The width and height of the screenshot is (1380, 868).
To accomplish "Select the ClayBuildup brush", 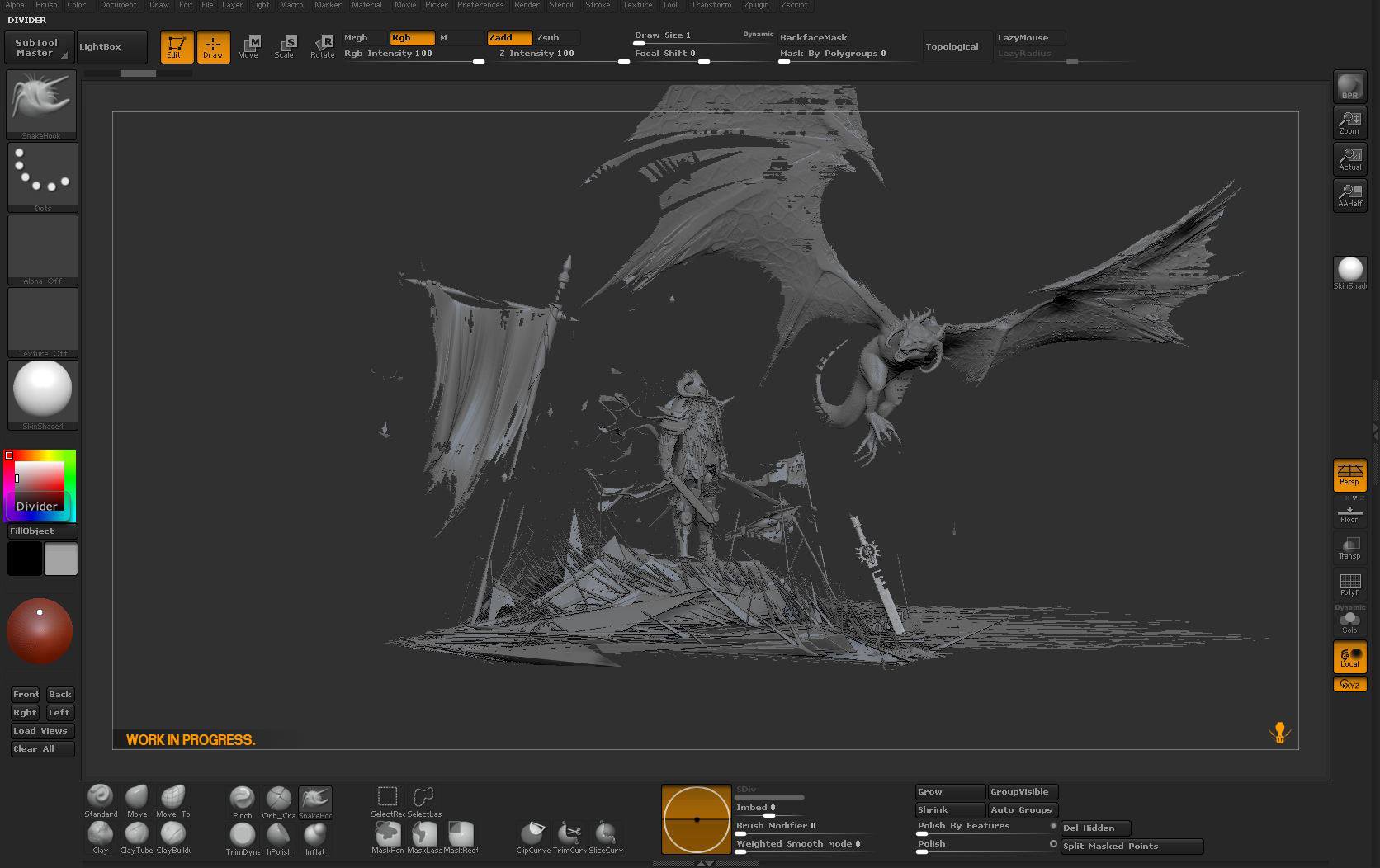I will click(x=173, y=837).
